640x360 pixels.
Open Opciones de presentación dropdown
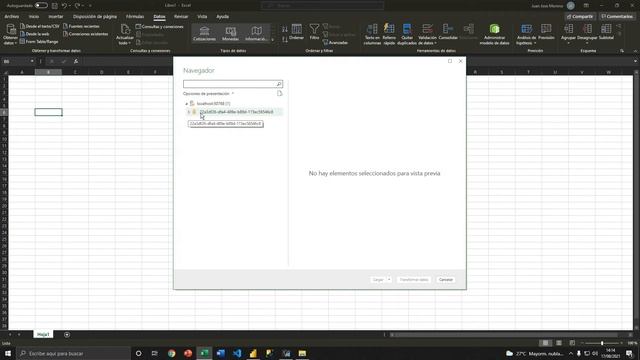pyautogui.click(x=208, y=93)
